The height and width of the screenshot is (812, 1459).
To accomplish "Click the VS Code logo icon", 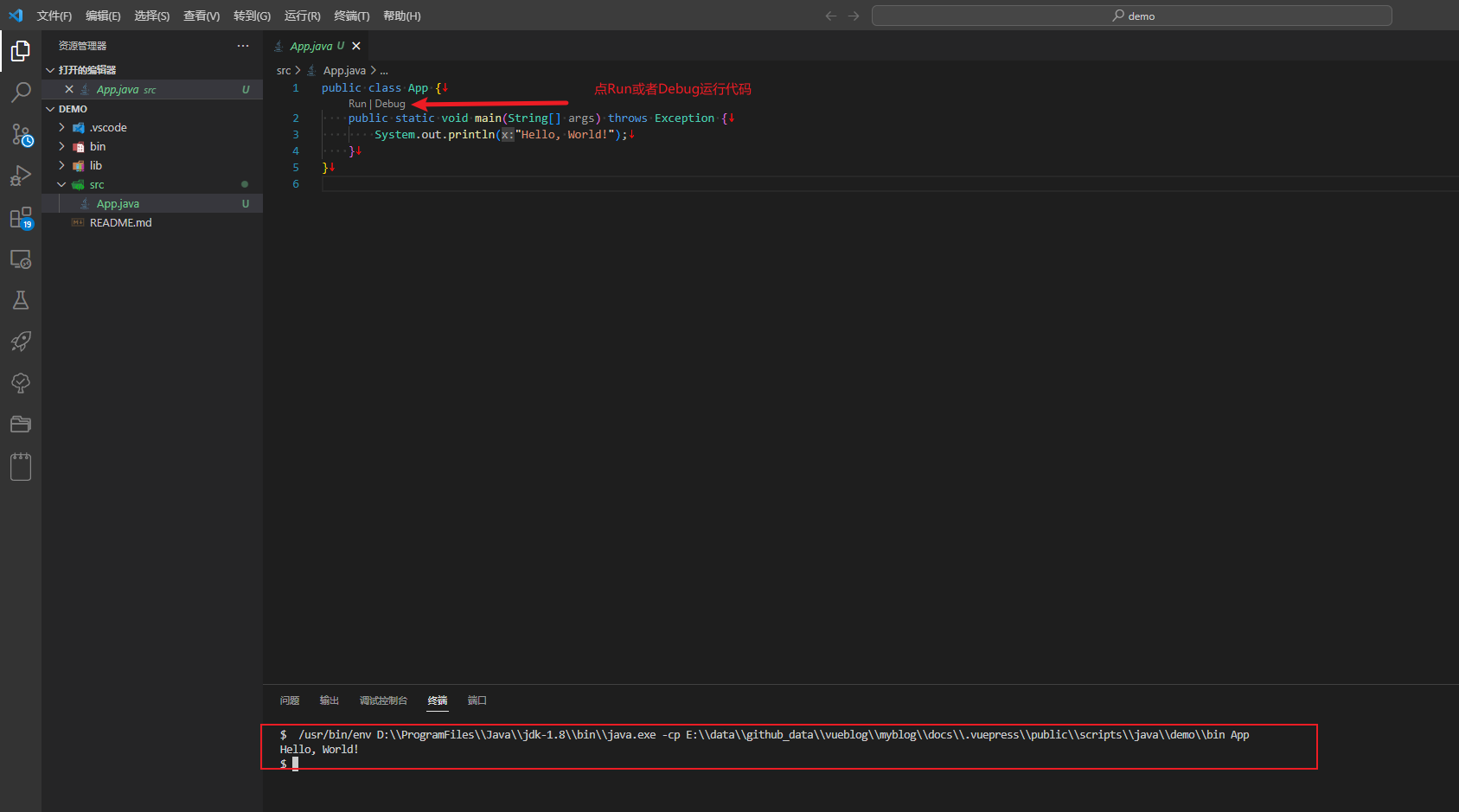I will pos(16,16).
